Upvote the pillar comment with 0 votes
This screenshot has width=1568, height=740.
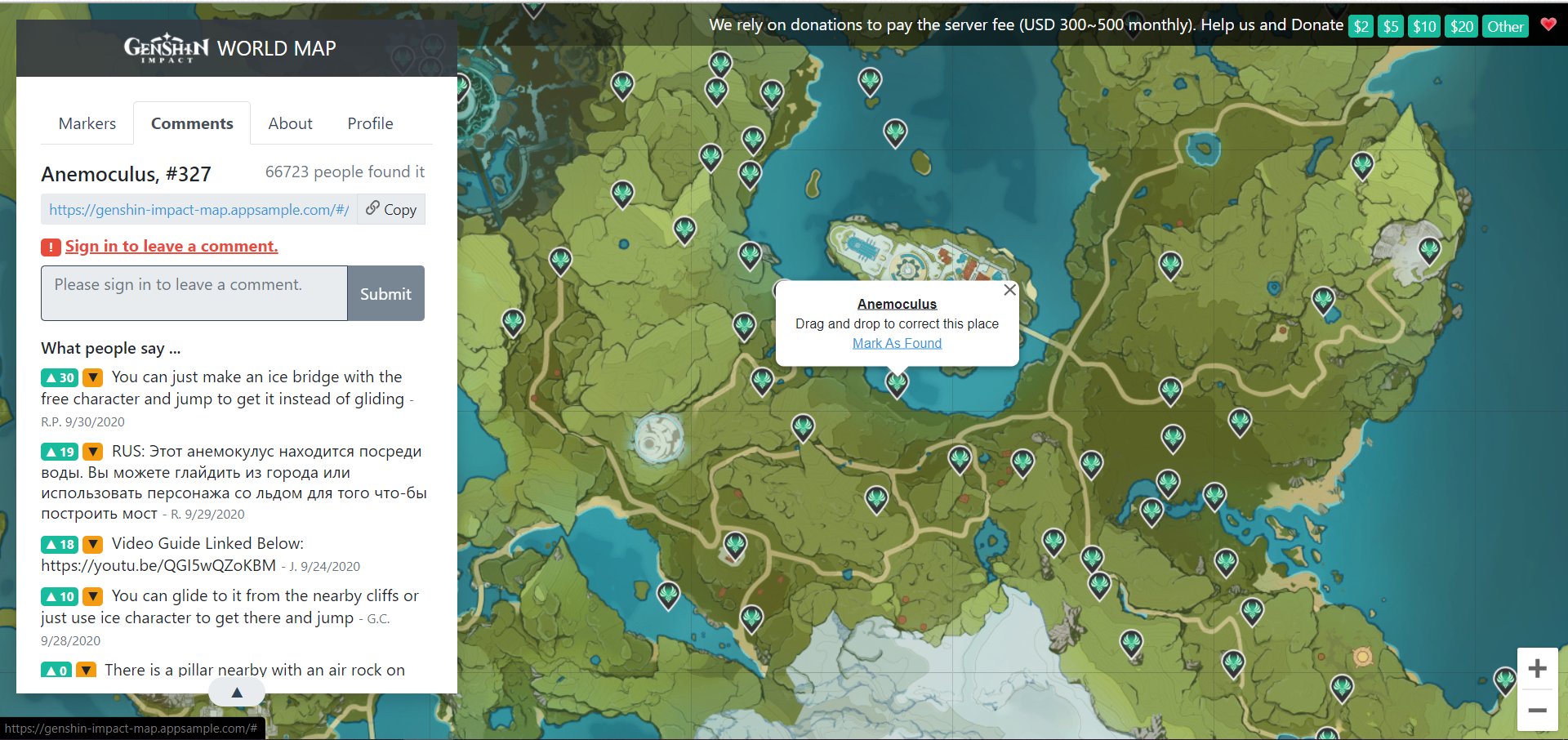coord(56,670)
